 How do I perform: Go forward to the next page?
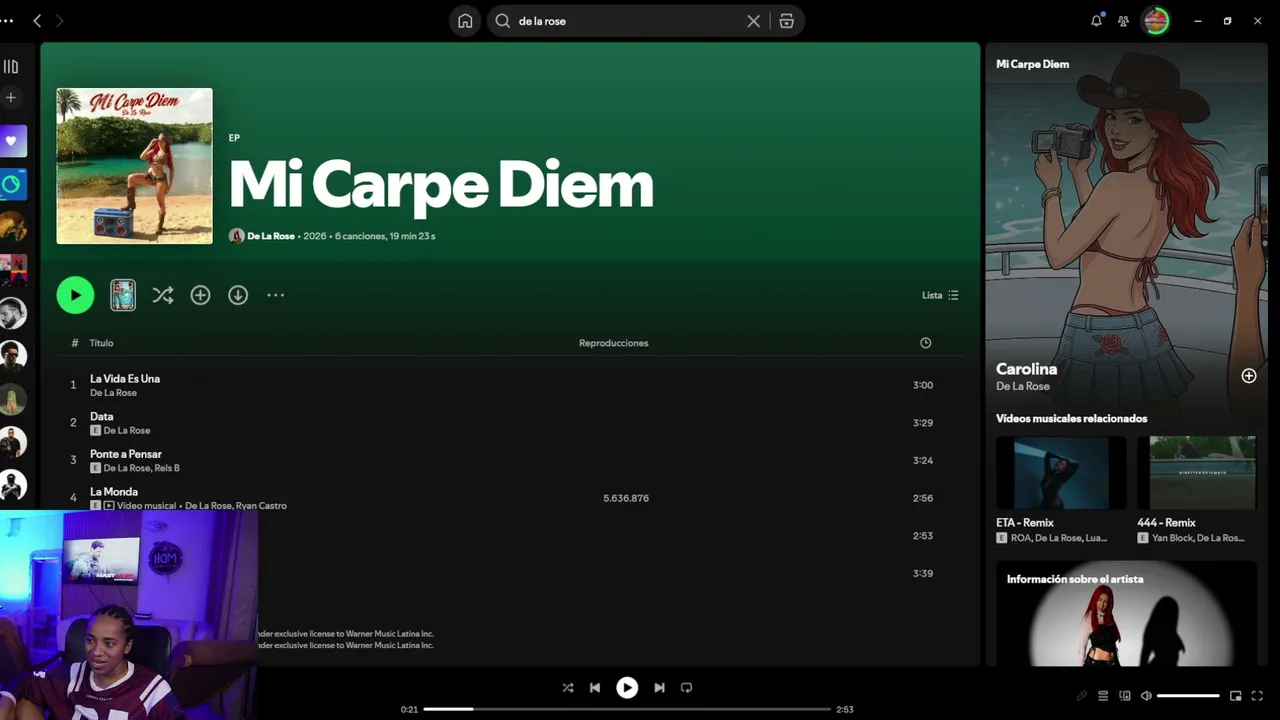pyautogui.click(x=60, y=21)
